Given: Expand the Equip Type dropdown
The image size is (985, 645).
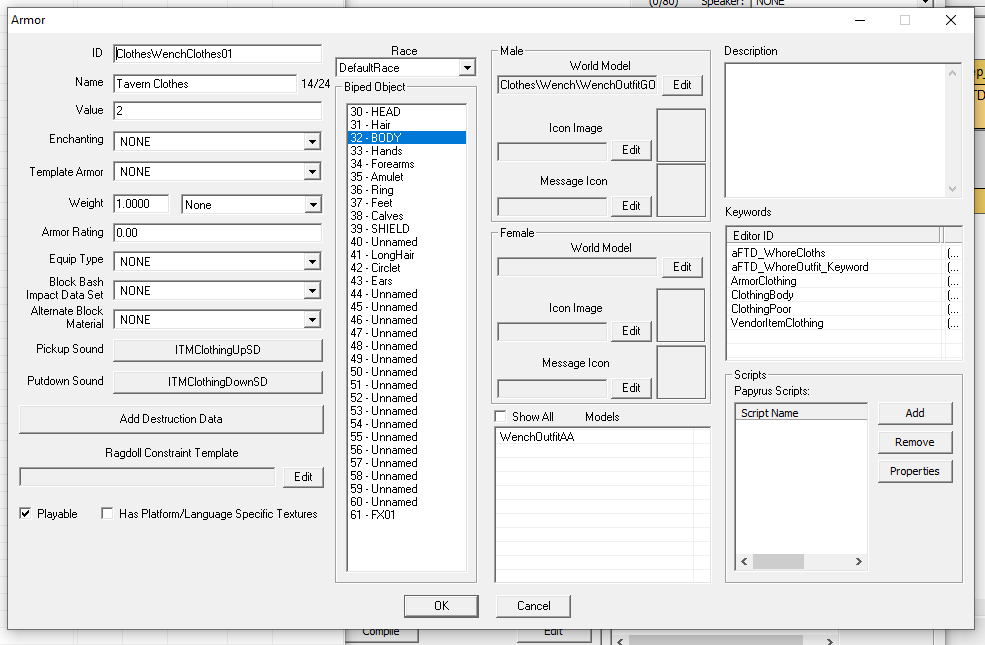Looking at the screenshot, I should pos(217,261).
